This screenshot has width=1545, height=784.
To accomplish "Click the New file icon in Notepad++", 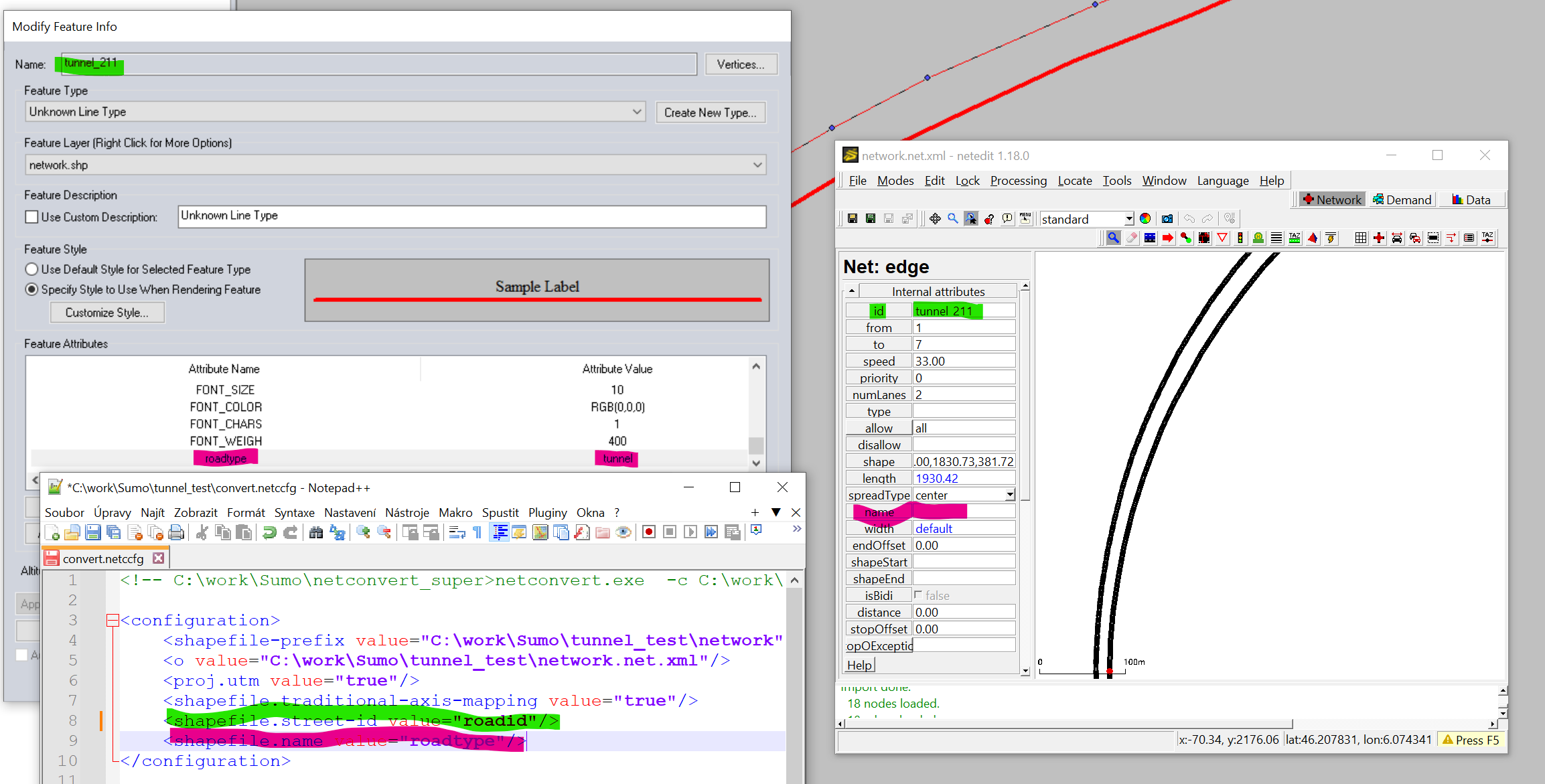I will [x=52, y=532].
